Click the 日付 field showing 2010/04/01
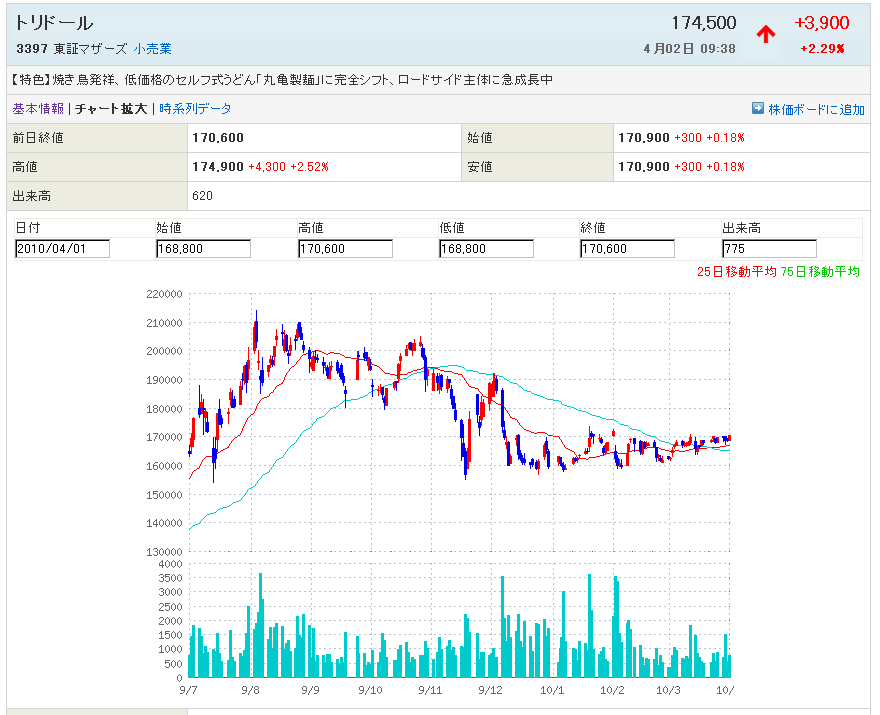 [x=62, y=249]
